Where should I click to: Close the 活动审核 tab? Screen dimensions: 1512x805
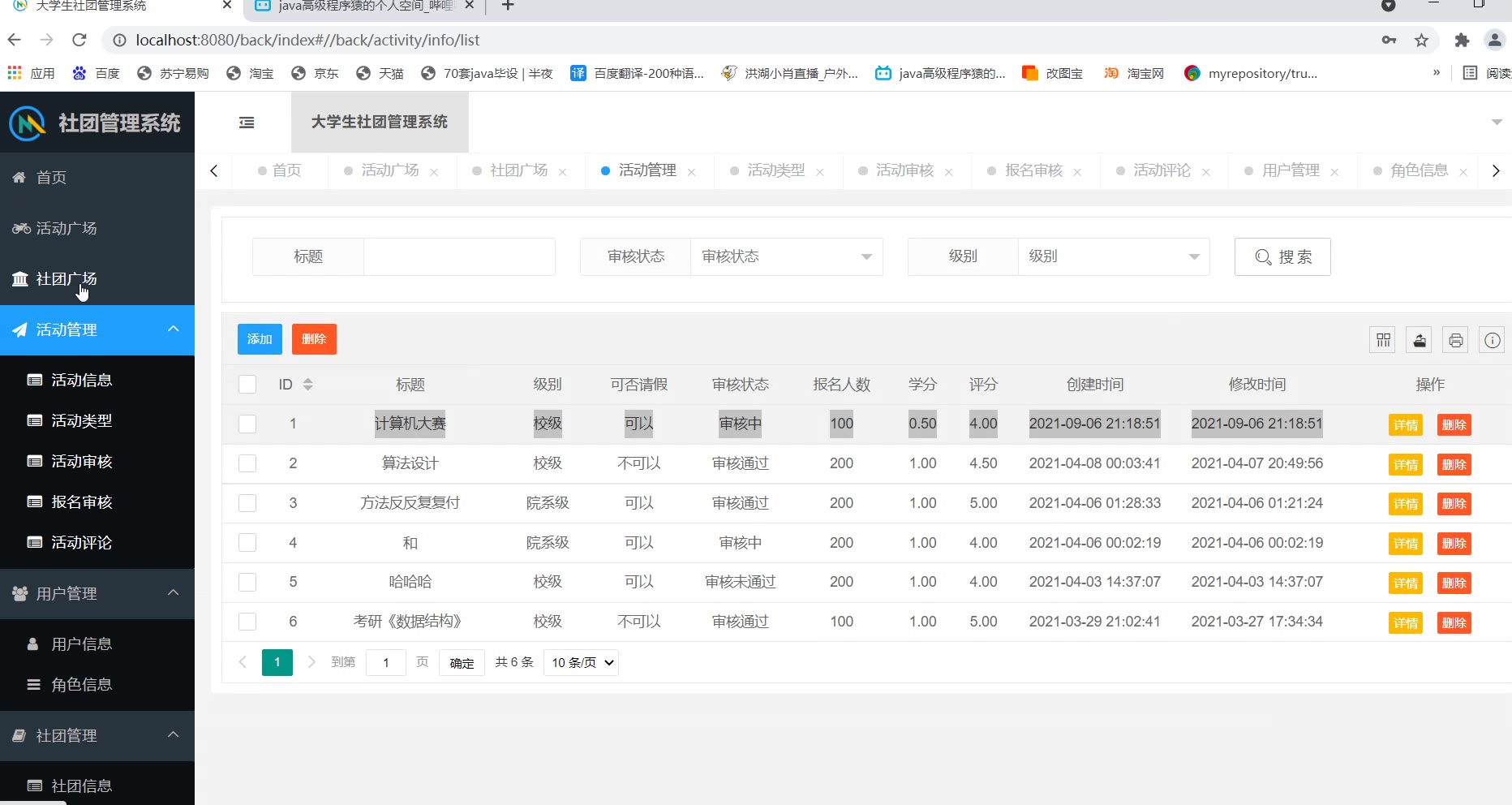[949, 172]
